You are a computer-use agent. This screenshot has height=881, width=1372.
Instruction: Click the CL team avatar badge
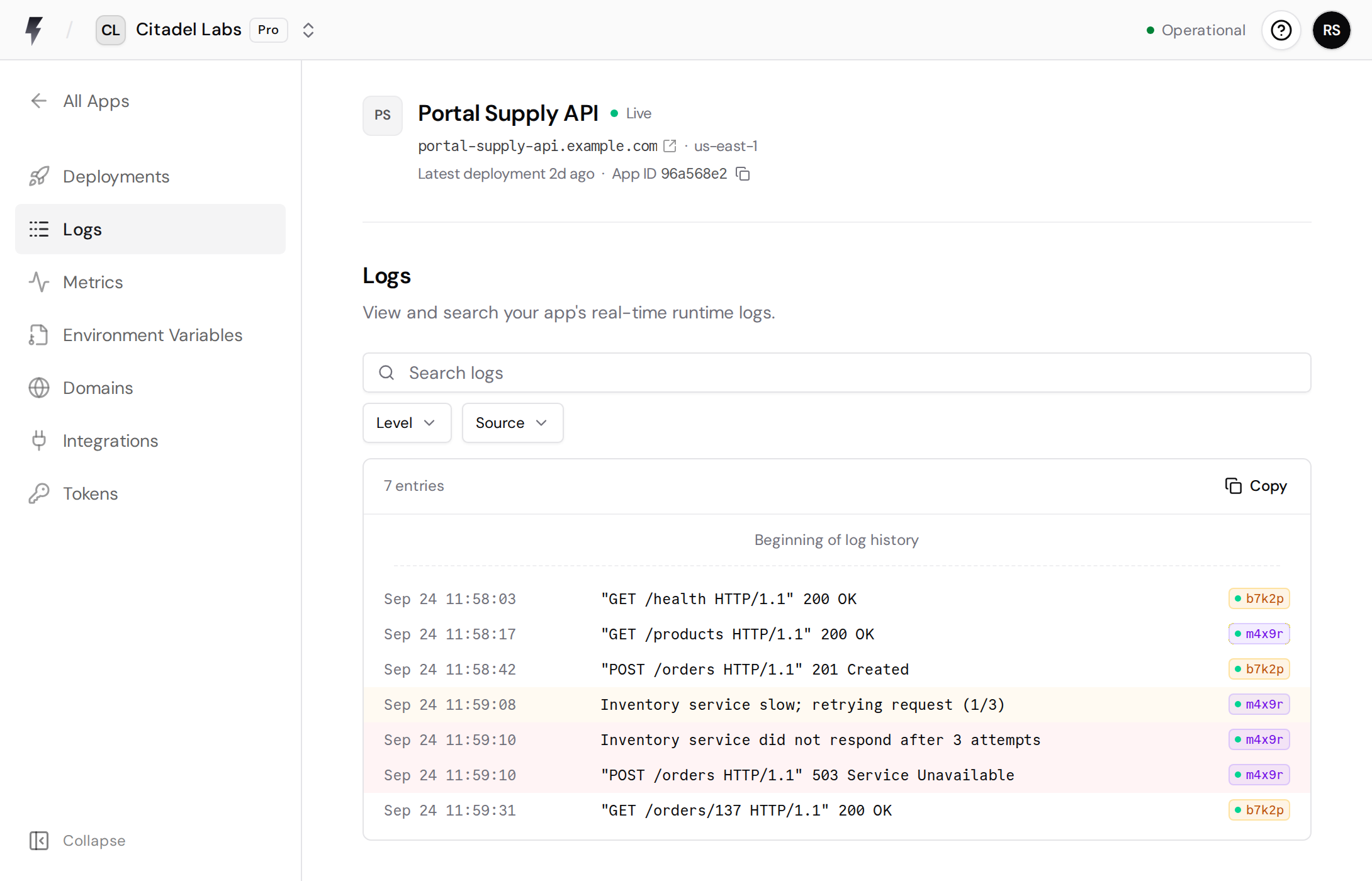pos(111,30)
